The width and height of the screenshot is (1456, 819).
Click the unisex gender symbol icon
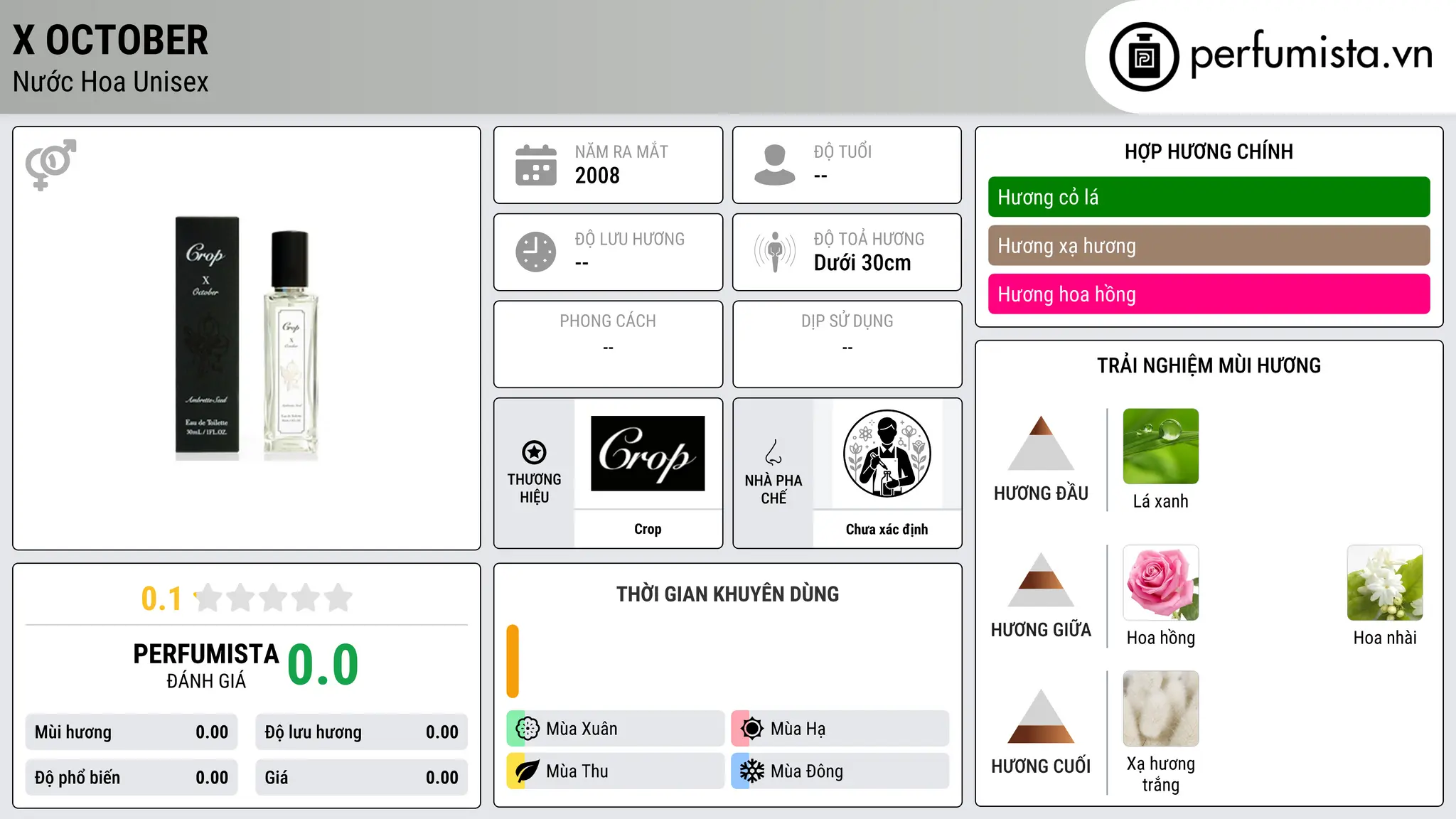click(x=50, y=164)
